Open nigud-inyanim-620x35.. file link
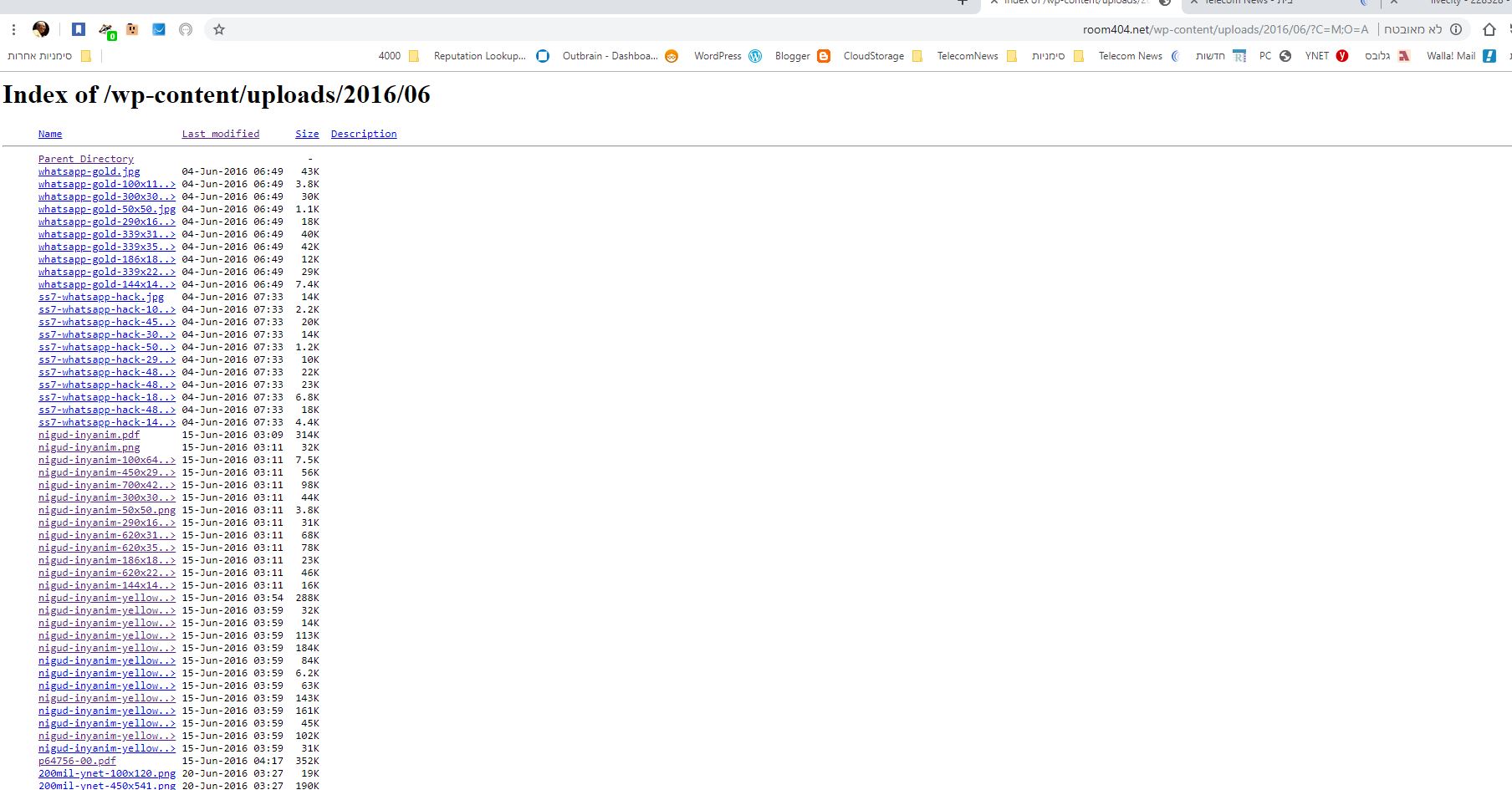 click(107, 548)
